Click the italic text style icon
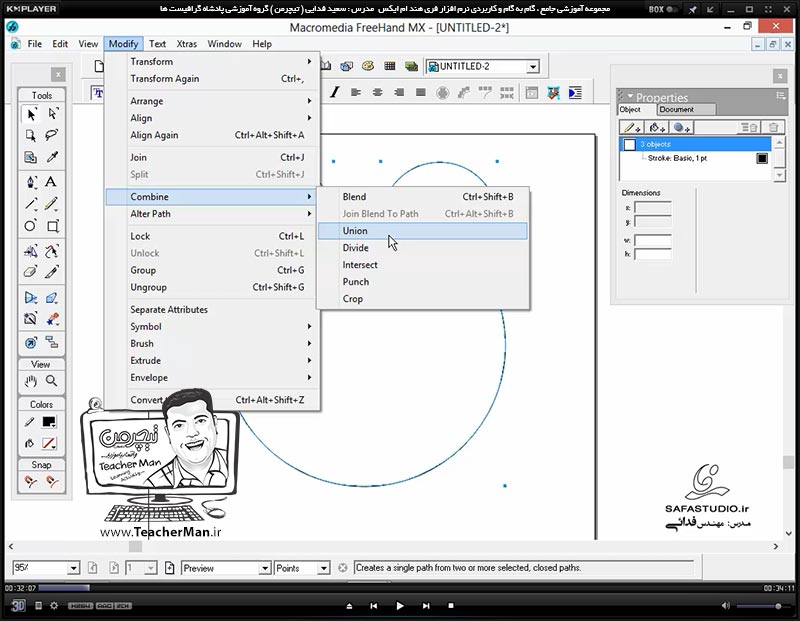 click(334, 92)
